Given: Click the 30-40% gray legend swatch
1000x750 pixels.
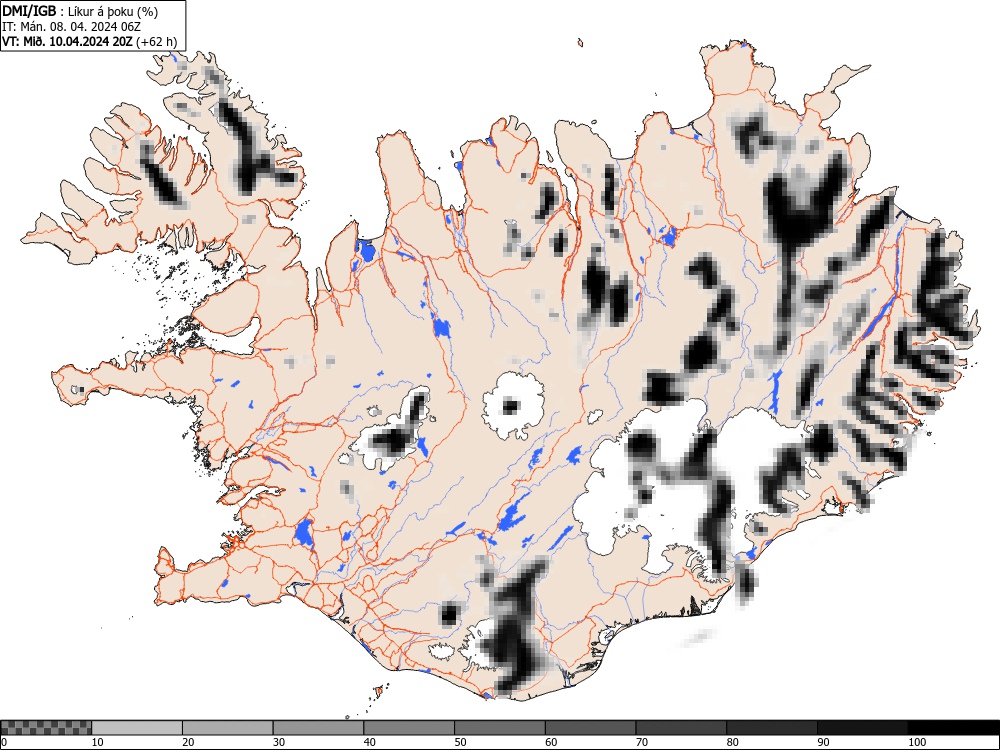Looking at the screenshot, I should (318, 728).
